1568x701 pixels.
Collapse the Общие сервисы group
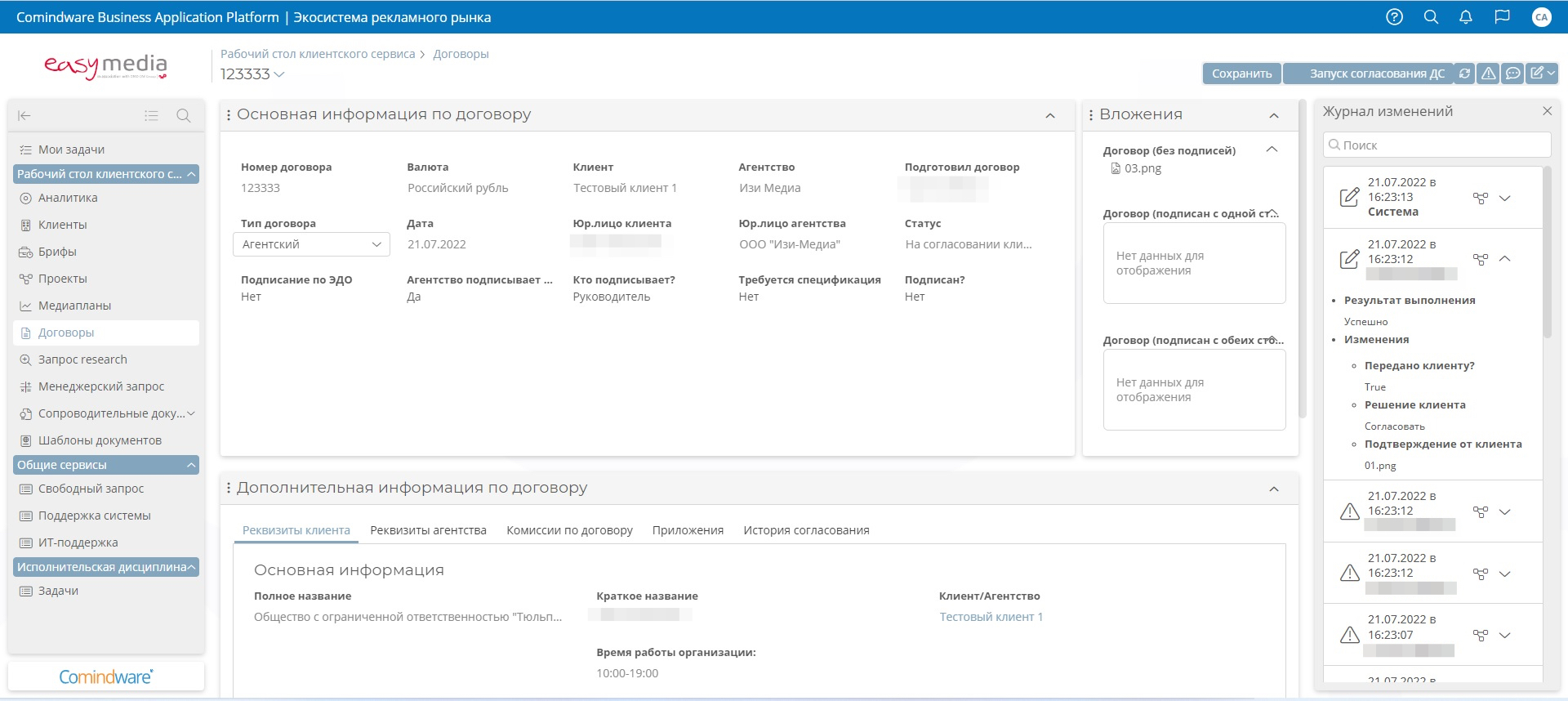pos(106,465)
